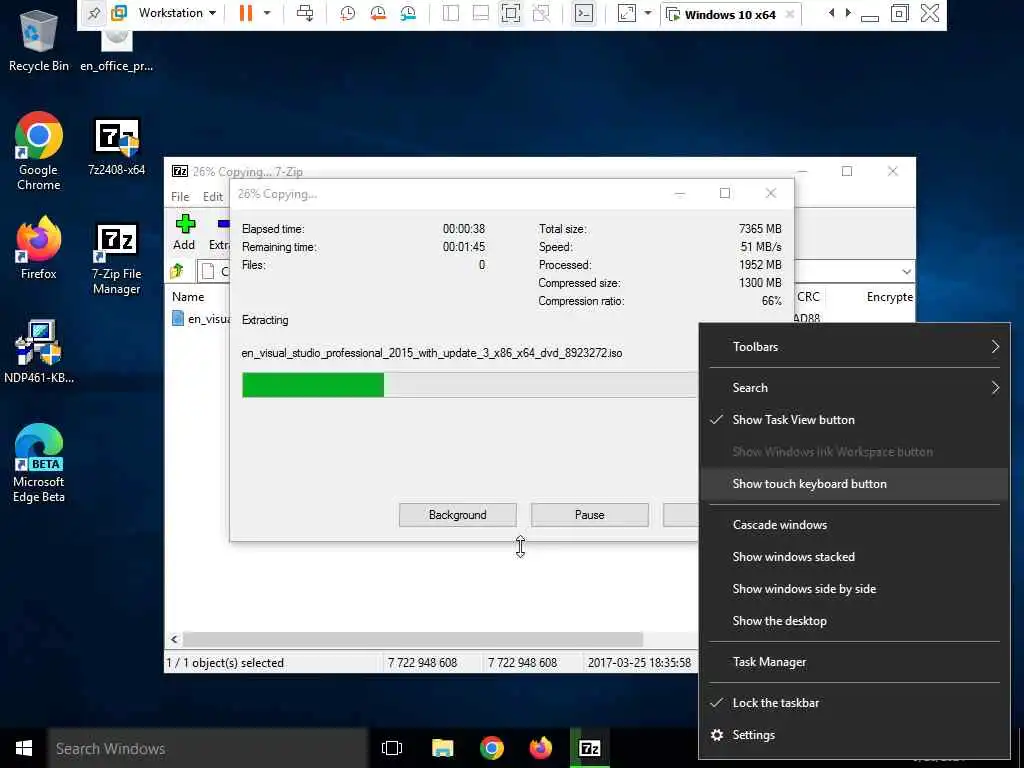
Task: Click the left scroll arrow in 7-Zip
Action: click(174, 639)
